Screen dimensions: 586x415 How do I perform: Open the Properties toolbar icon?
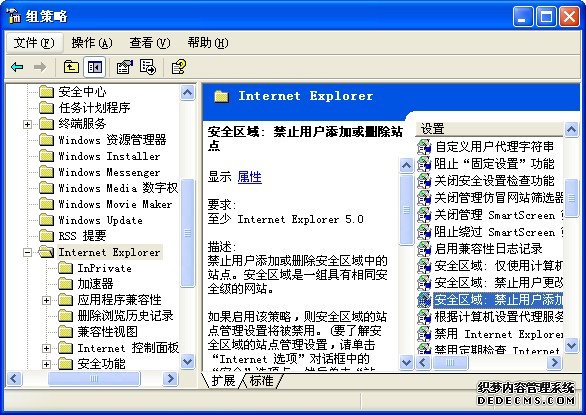click(124, 67)
